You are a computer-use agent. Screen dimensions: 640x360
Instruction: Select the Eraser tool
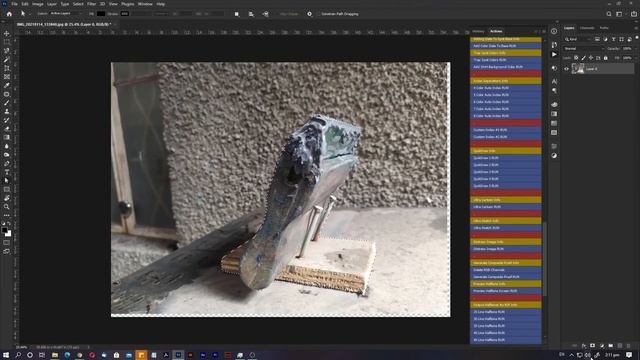tap(7, 129)
